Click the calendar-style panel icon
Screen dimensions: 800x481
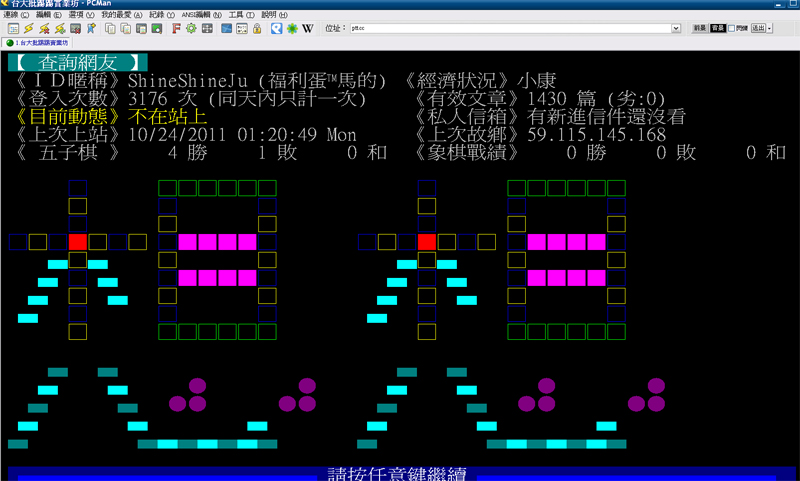[242, 29]
